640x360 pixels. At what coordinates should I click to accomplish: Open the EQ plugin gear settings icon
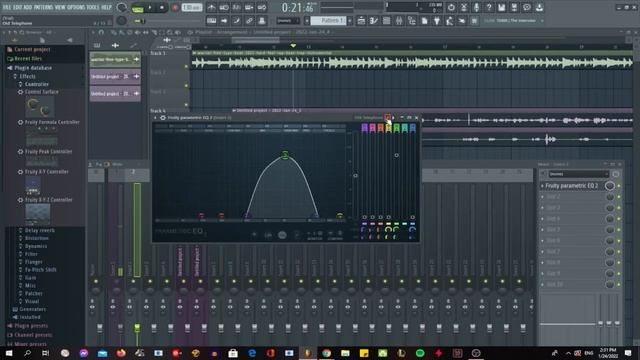click(162, 118)
